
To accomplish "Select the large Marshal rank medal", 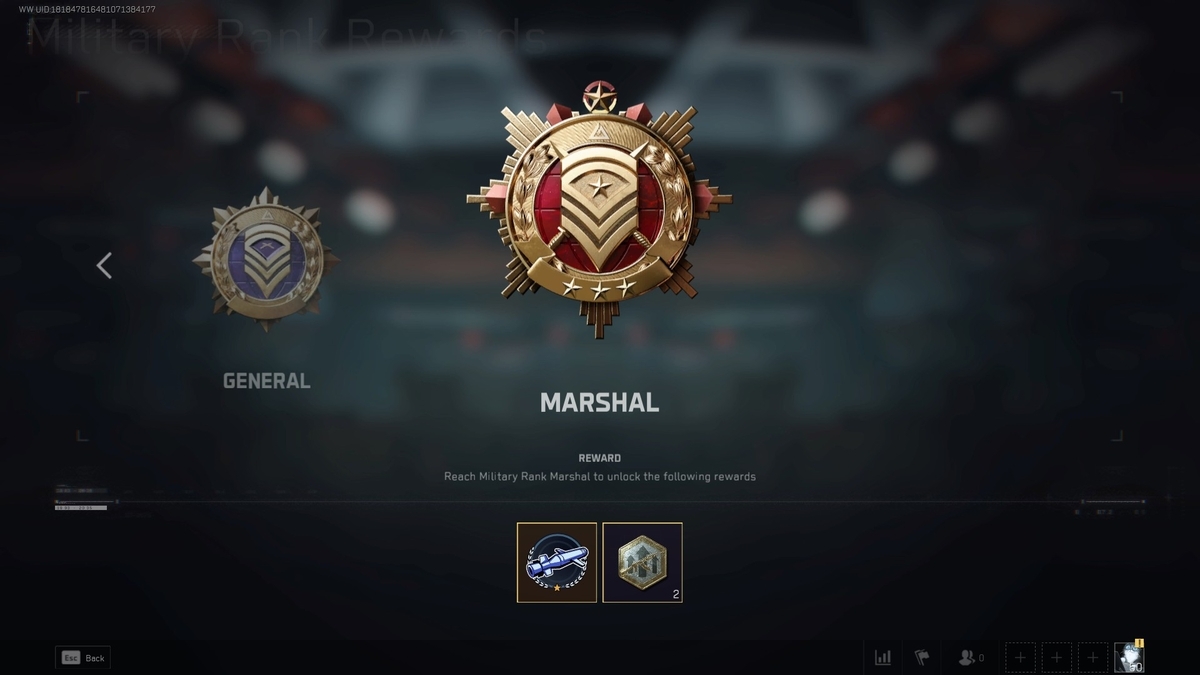I will click(x=599, y=208).
